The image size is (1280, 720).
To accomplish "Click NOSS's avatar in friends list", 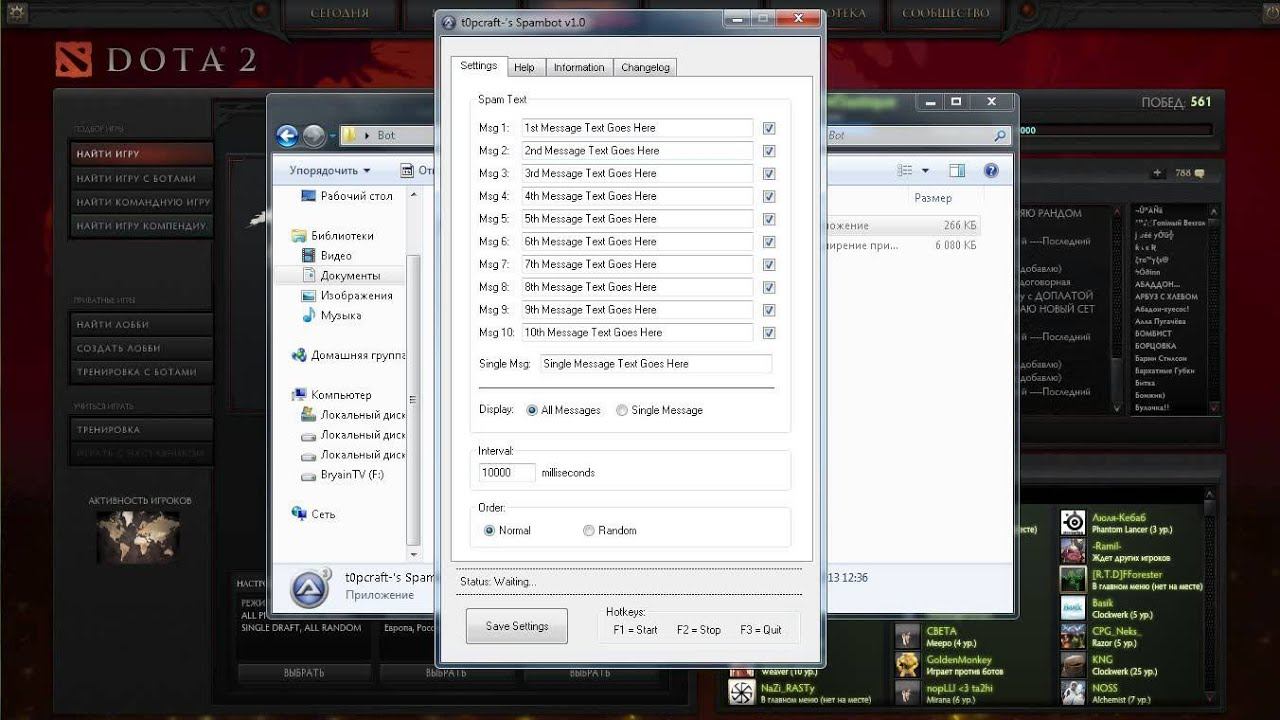I will pos(1073,693).
